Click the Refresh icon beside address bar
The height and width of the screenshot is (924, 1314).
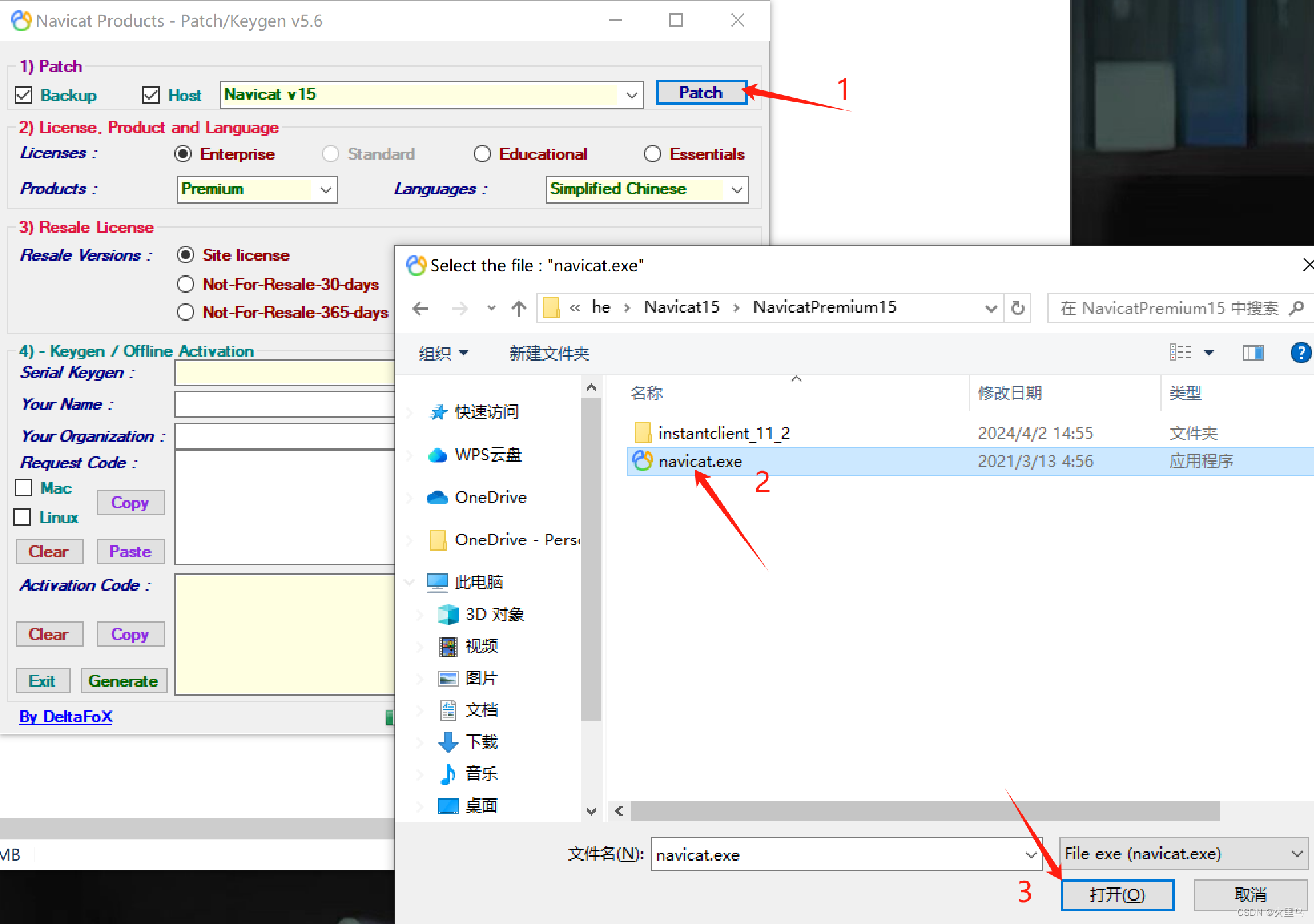1018,308
